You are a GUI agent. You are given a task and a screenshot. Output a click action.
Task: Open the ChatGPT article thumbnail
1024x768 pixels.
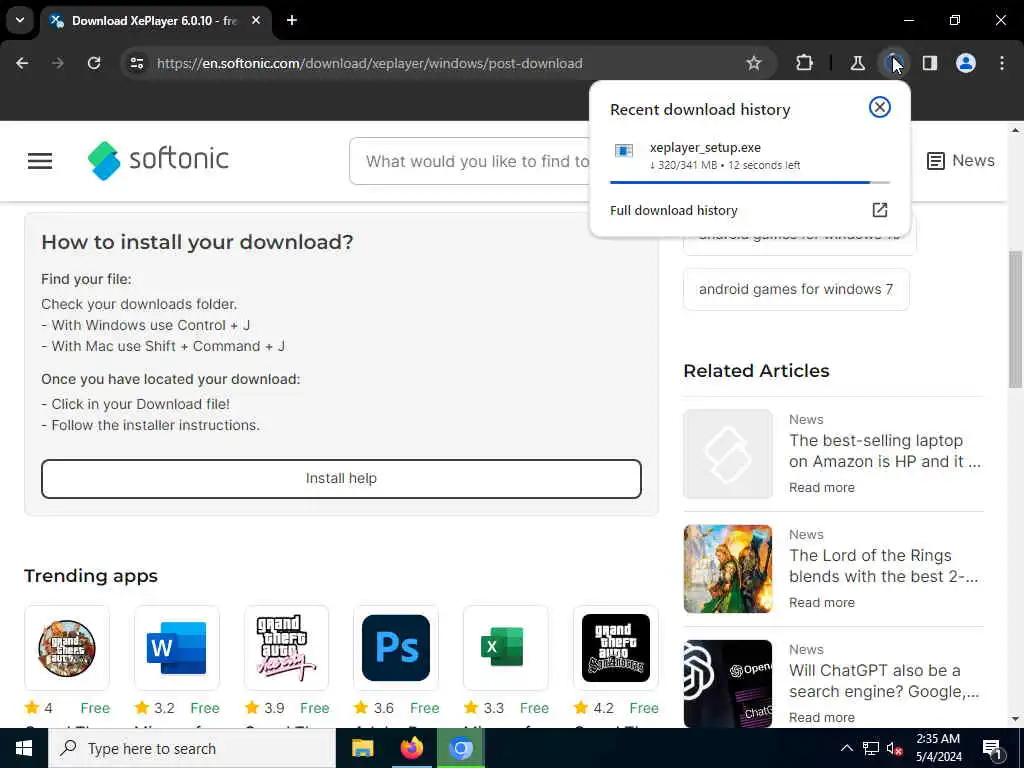tap(728, 684)
